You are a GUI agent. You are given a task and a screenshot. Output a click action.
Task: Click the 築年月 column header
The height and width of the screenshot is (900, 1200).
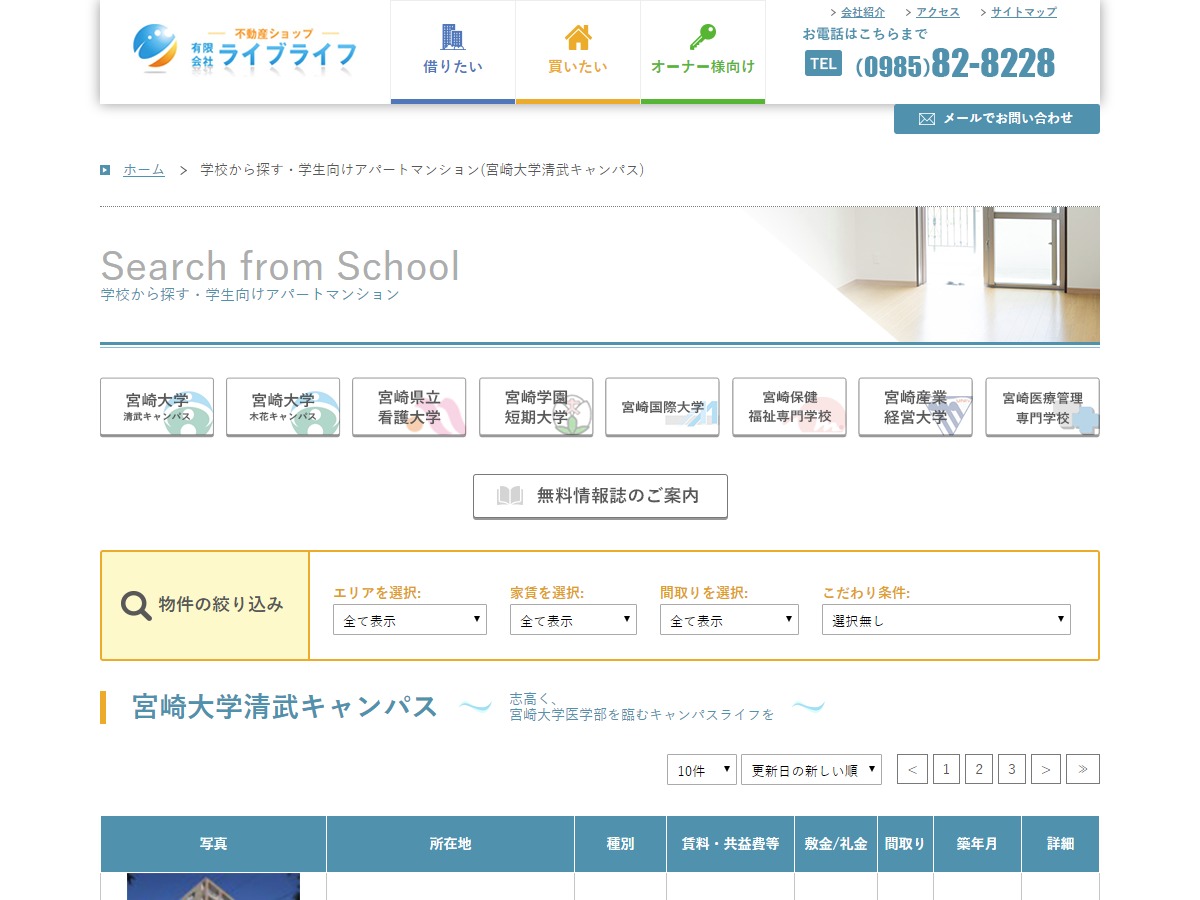click(977, 844)
